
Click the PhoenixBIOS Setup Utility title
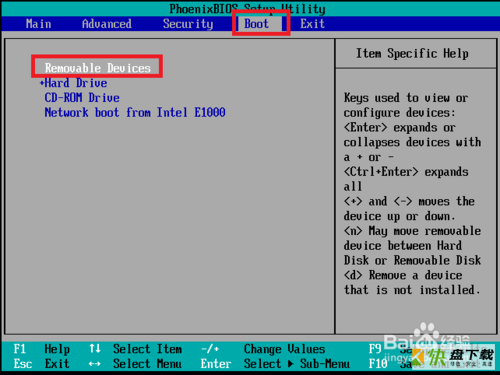(x=247, y=9)
